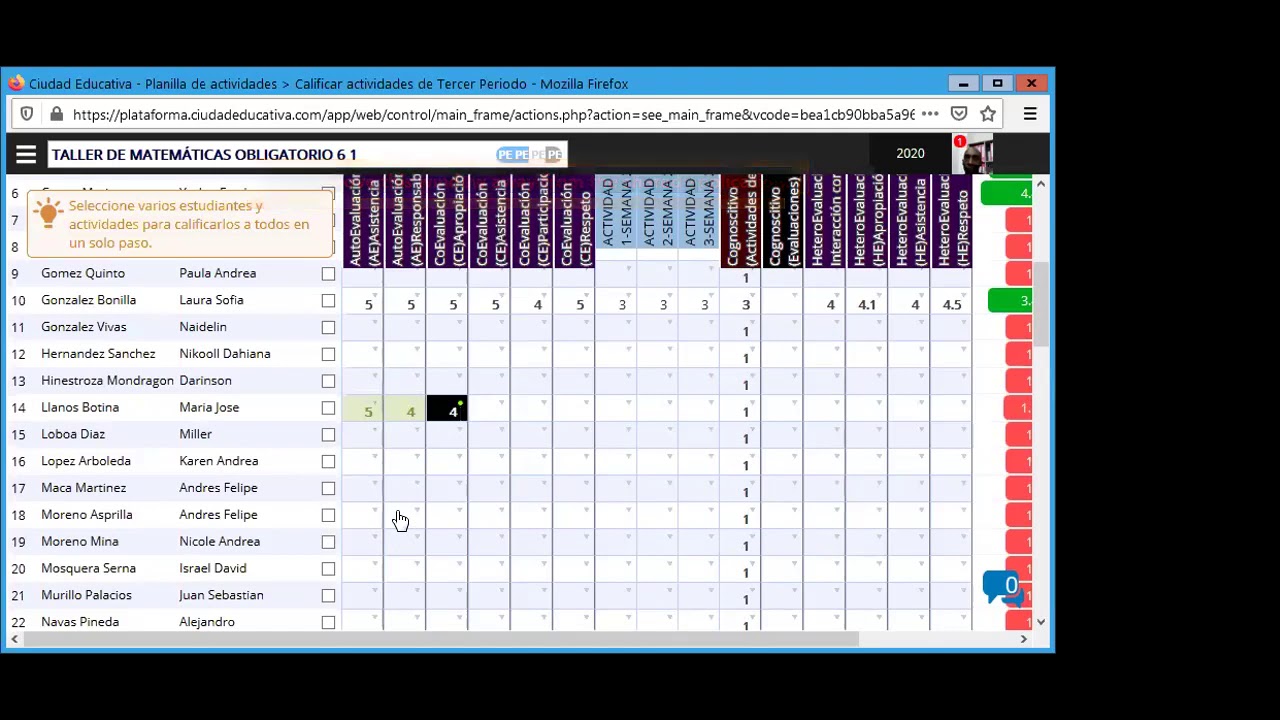
Task: Check the box for Loboa Diaz Miller
Action: (328, 435)
